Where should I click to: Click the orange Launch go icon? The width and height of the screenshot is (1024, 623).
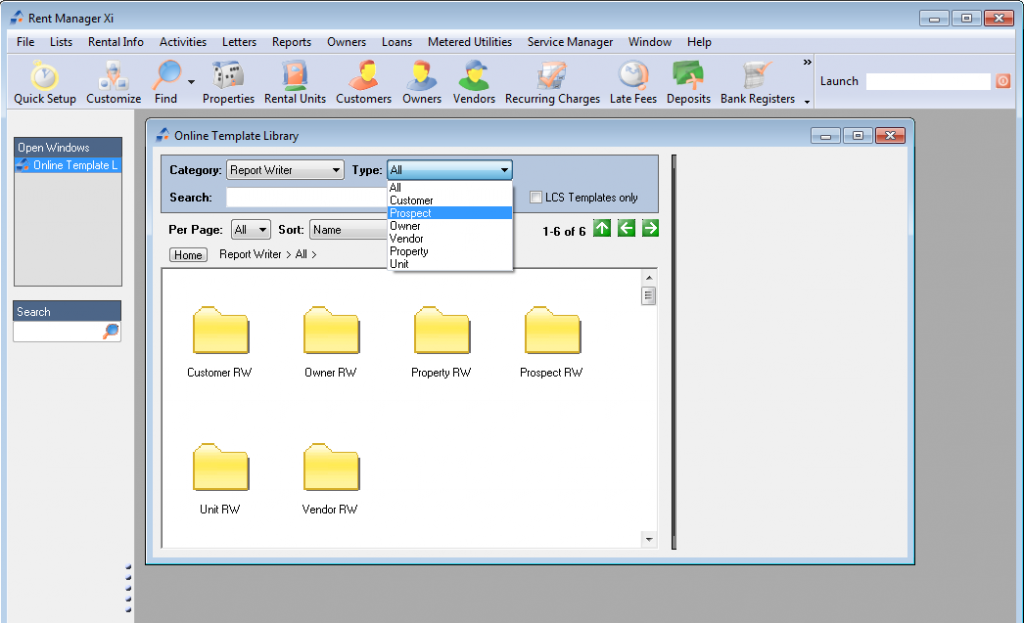(1003, 81)
